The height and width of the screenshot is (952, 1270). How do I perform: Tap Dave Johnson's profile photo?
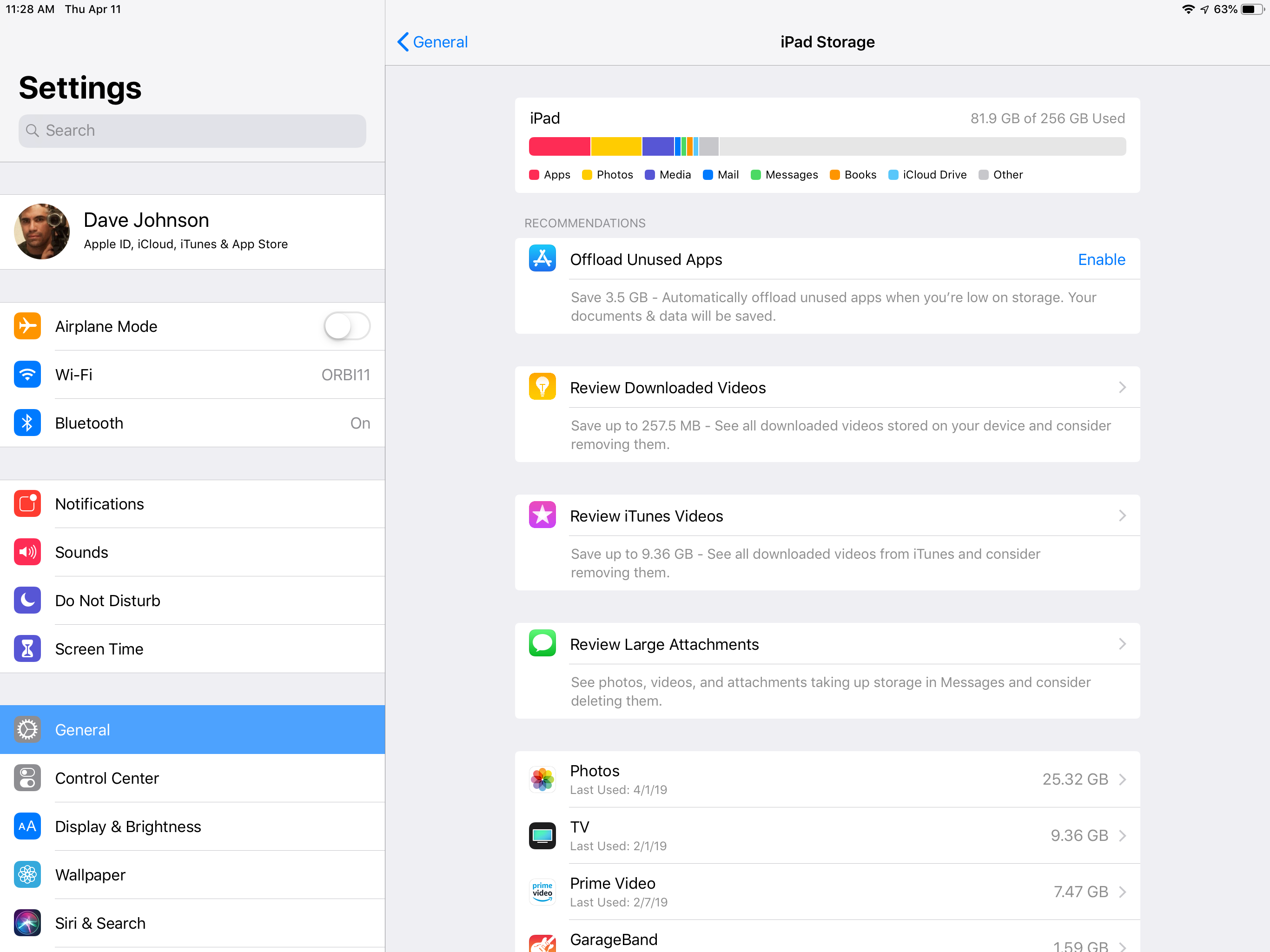tap(42, 231)
